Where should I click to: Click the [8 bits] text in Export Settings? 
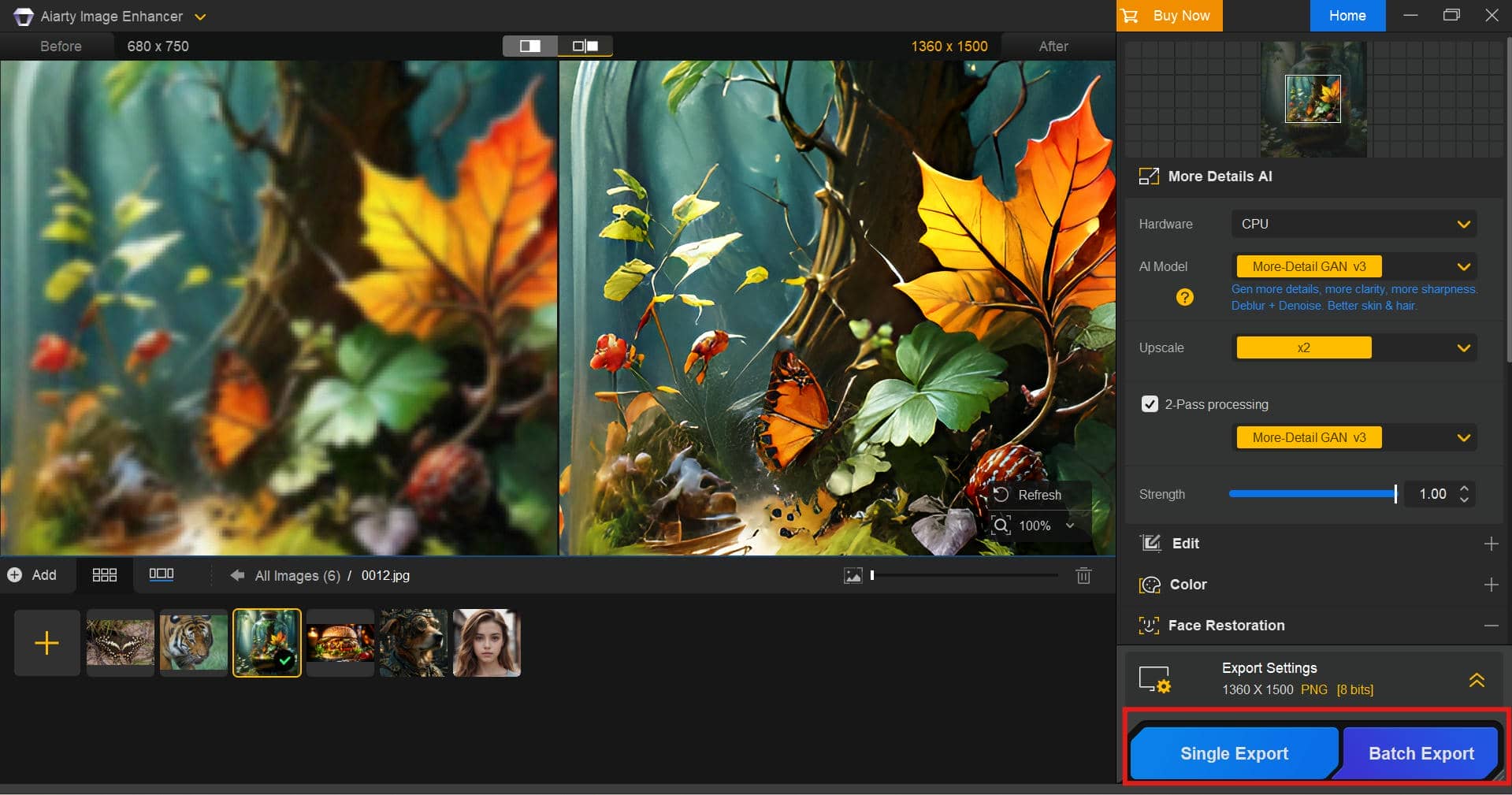click(1354, 689)
